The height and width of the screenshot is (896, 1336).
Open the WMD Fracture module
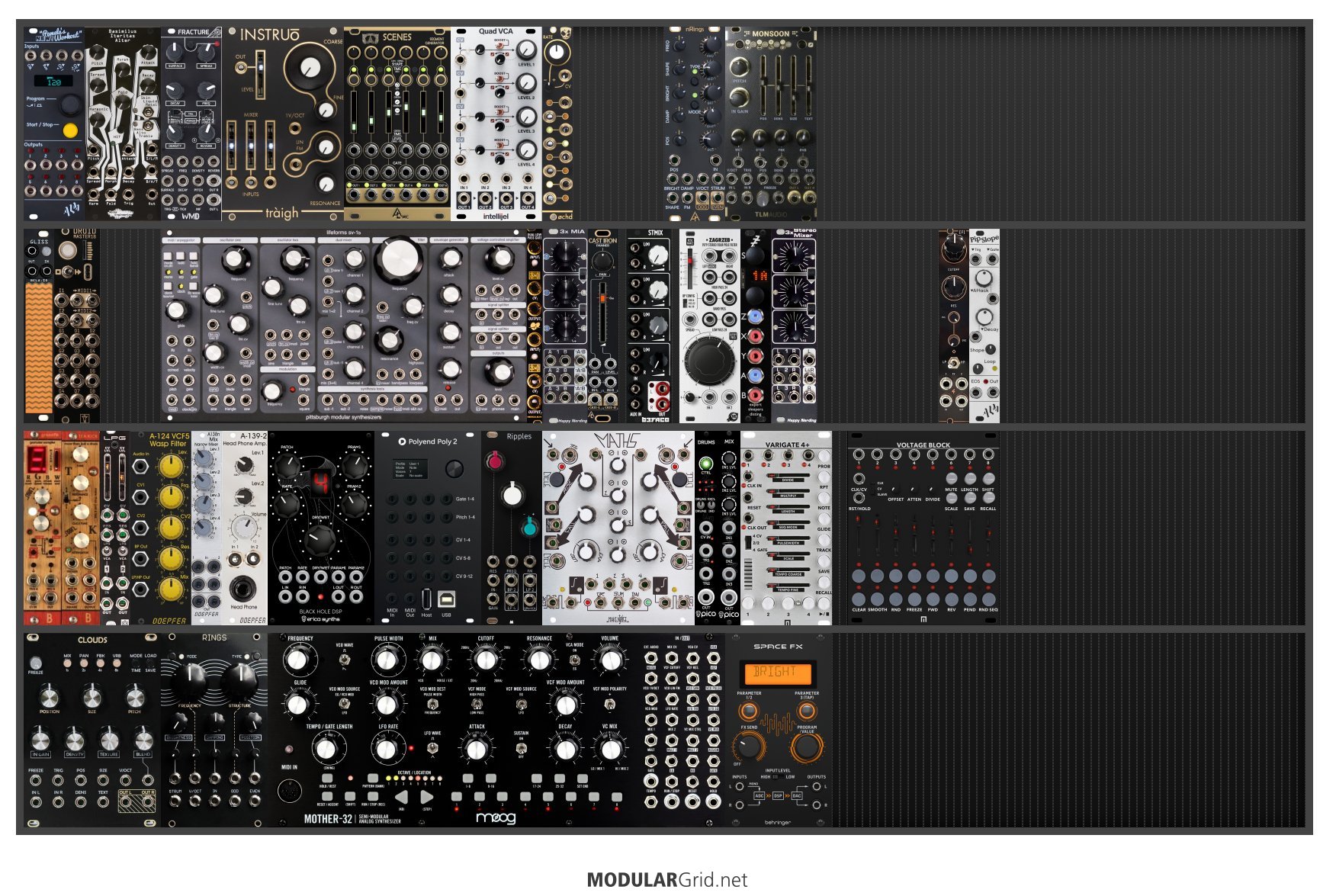191,124
